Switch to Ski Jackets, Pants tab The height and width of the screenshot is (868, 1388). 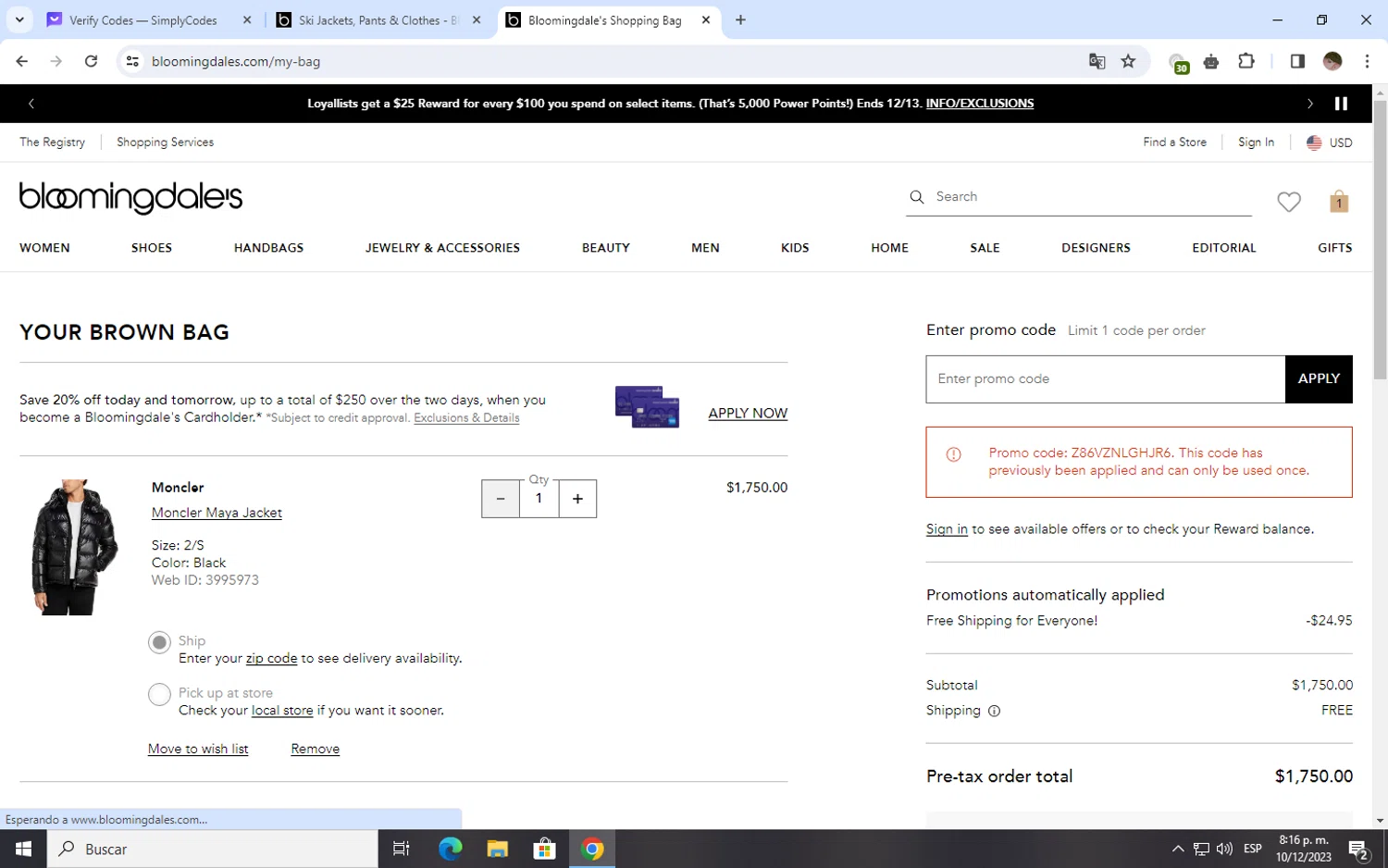click(x=378, y=19)
